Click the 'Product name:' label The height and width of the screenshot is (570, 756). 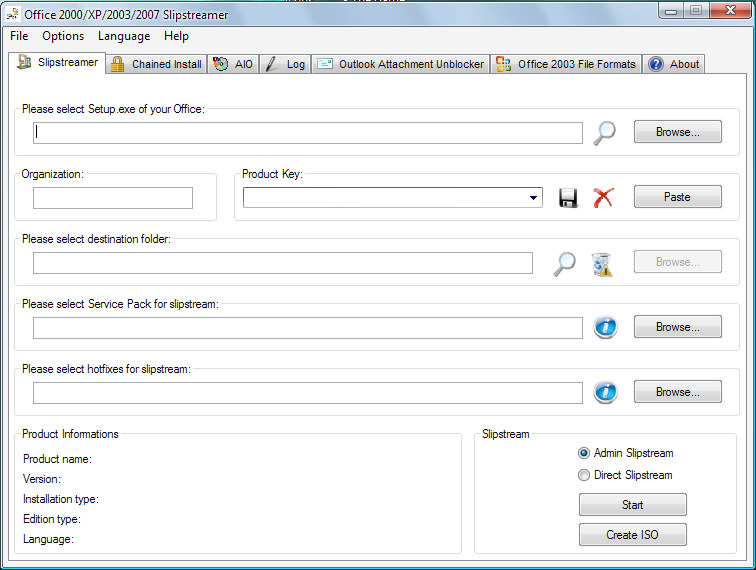57,459
